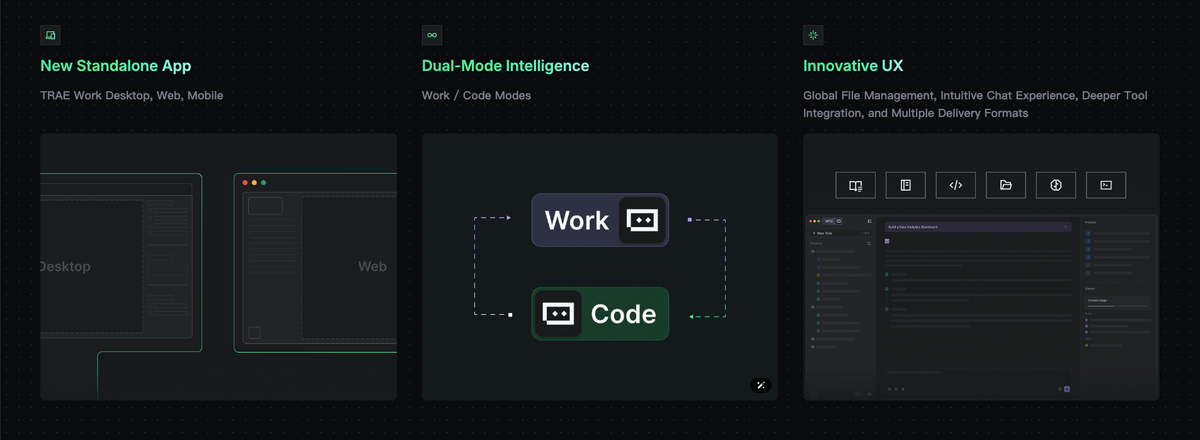Screen dimensions: 1200x440
Task: Click the devices icon above New Standalone App
Action: [51, 35]
